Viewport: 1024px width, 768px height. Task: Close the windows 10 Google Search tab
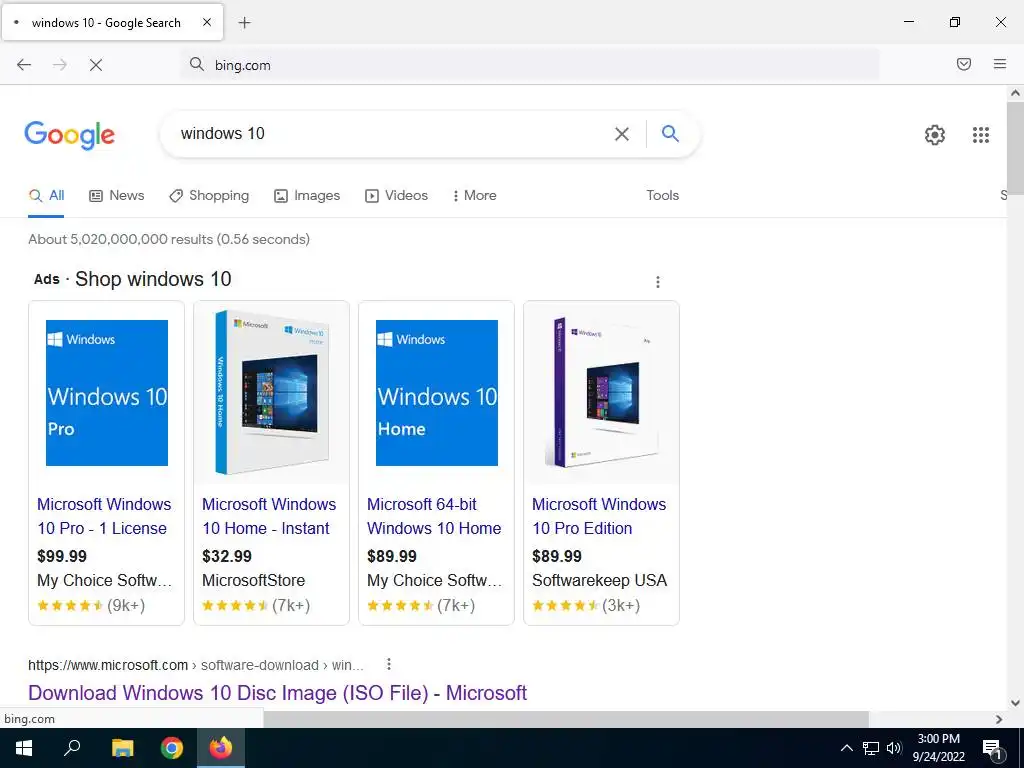pos(207,22)
